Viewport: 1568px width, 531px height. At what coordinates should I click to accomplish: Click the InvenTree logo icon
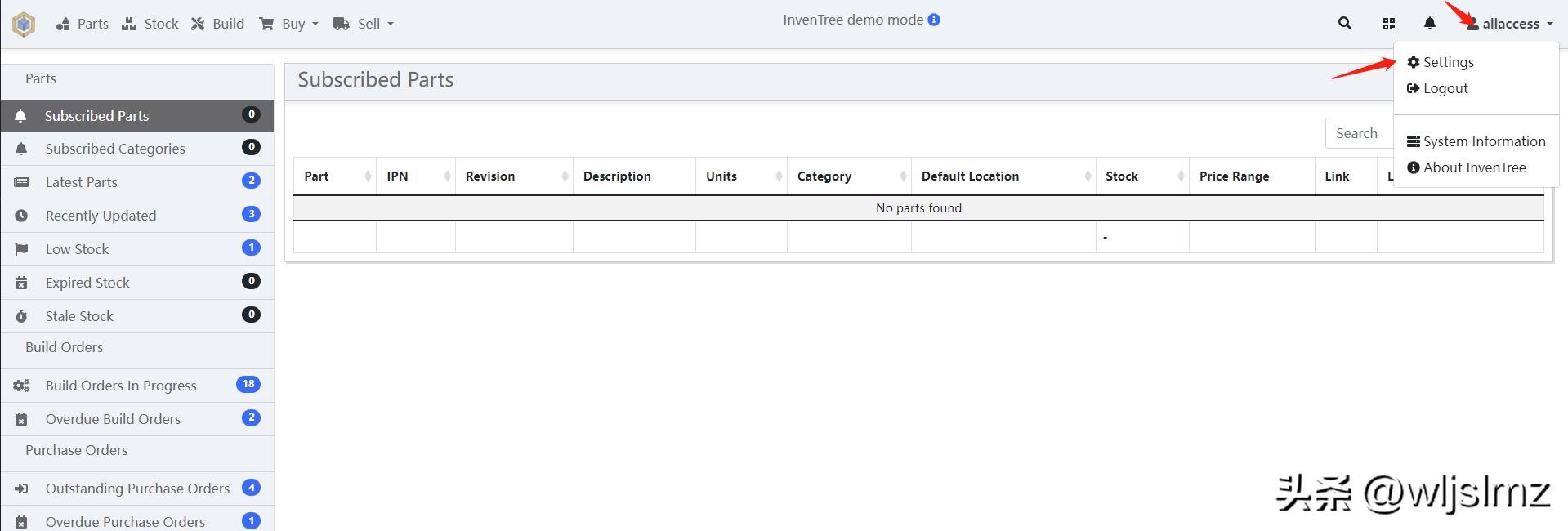pos(24,25)
